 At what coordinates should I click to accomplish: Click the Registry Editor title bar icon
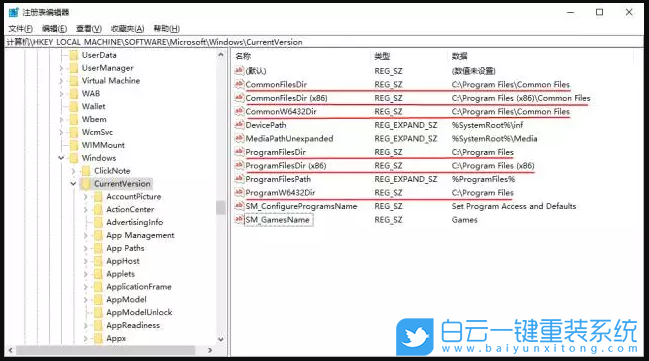(x=13, y=12)
